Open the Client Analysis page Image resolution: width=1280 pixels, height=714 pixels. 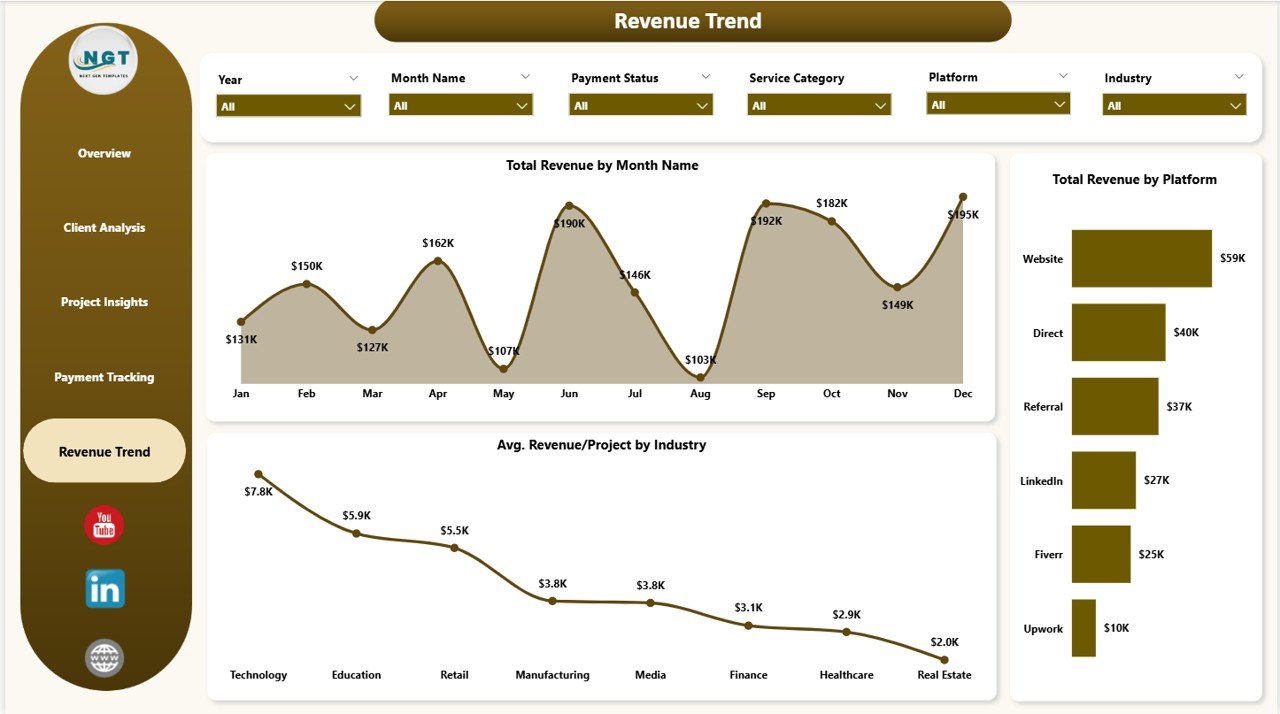[x=104, y=227]
